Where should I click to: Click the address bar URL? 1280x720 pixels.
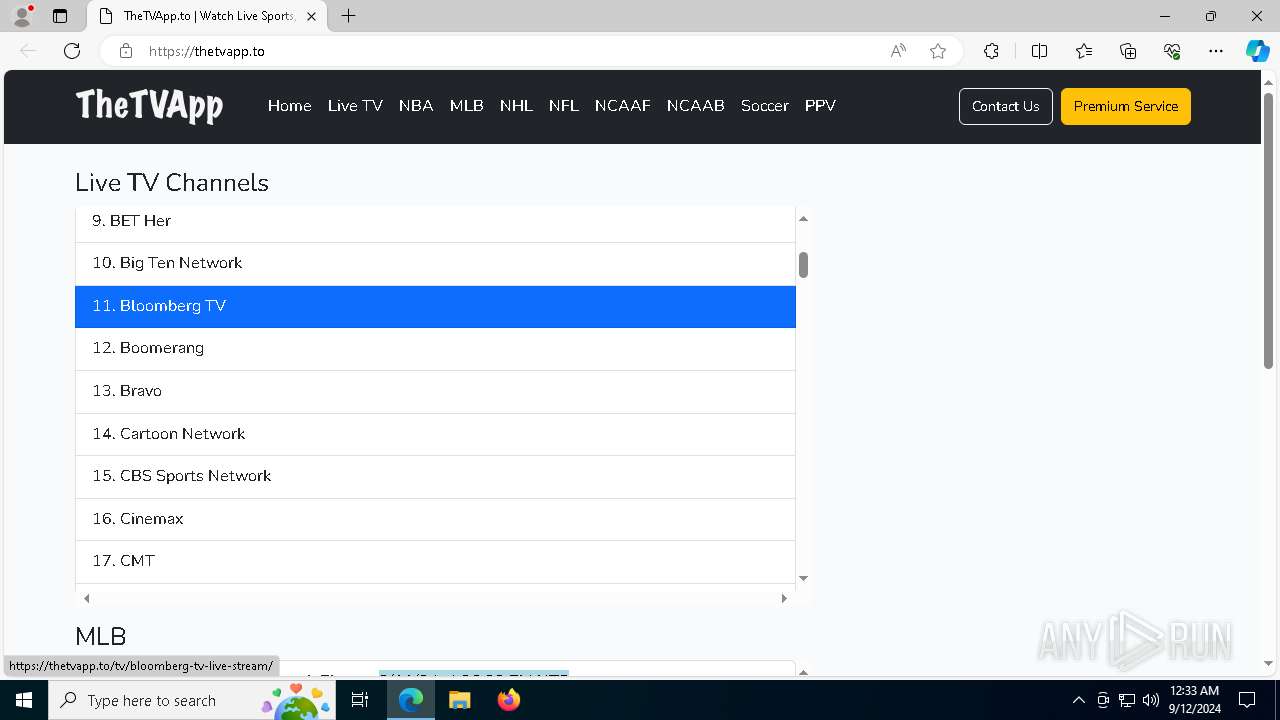point(207,51)
